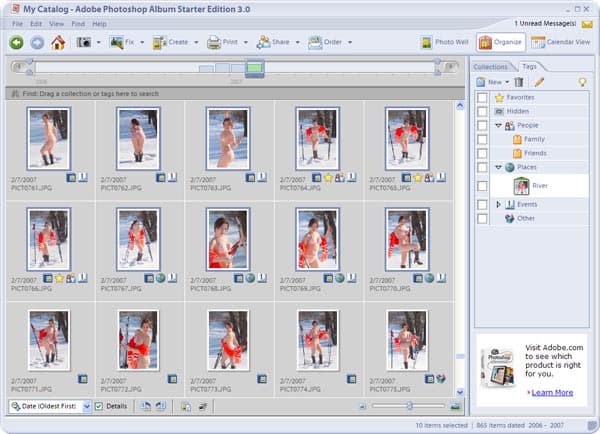Check the Favorites tag checkbox
Screen dimensions: 600x434
(x=482, y=98)
